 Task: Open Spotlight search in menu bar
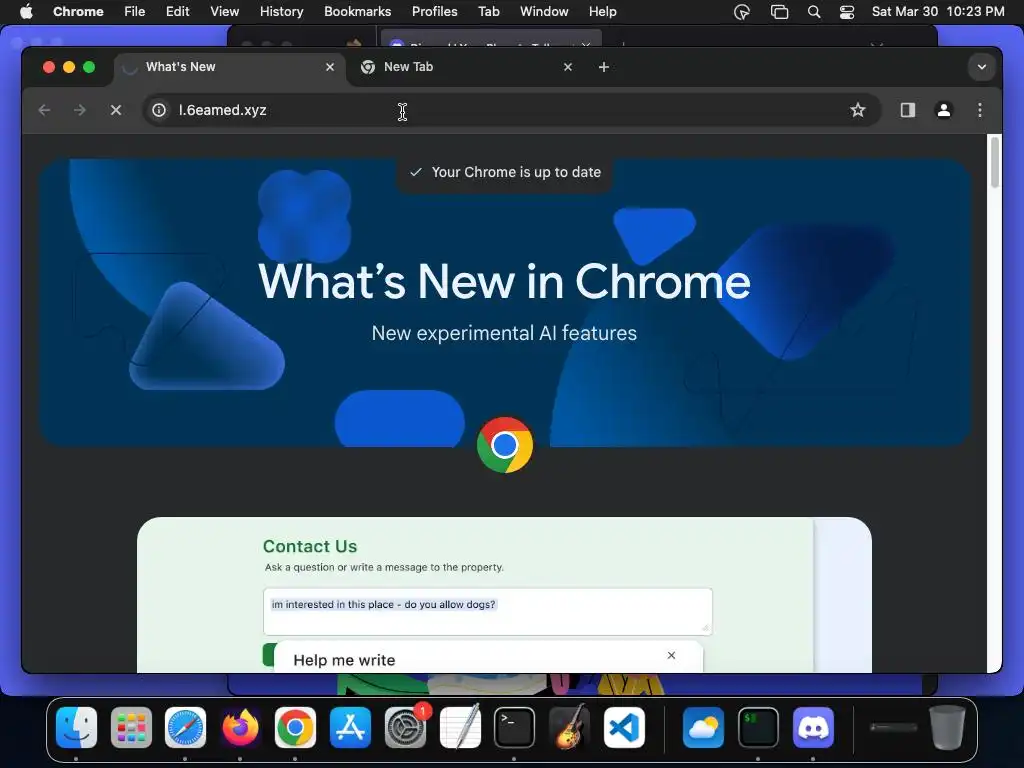(x=814, y=12)
